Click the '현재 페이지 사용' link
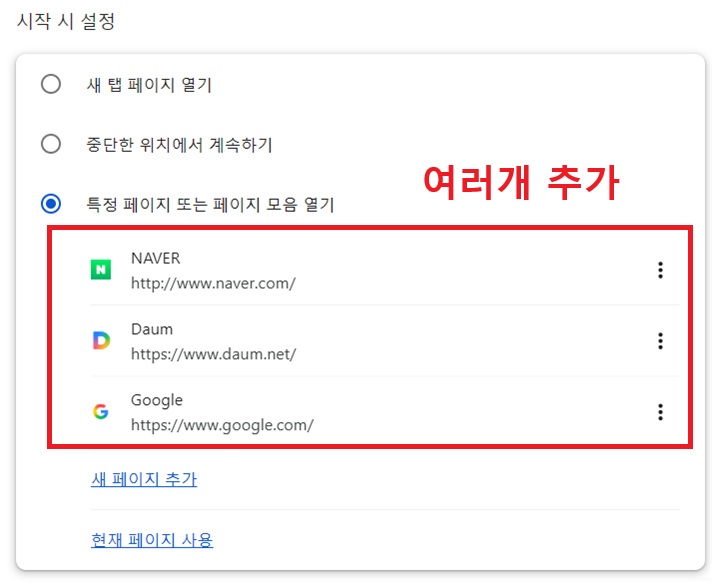This screenshot has width=720, height=584. coord(152,539)
